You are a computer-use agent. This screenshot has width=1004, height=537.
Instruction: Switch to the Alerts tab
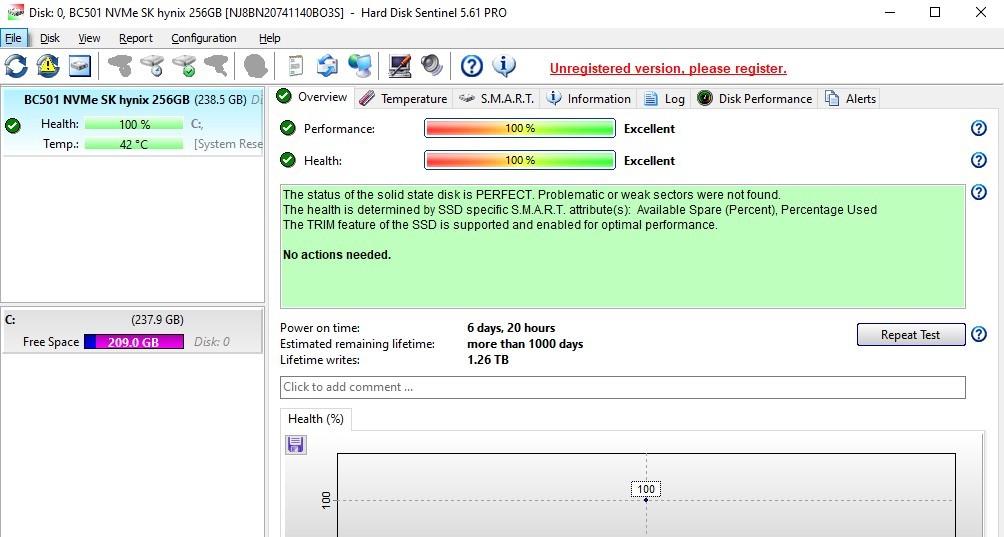pyautogui.click(x=851, y=99)
